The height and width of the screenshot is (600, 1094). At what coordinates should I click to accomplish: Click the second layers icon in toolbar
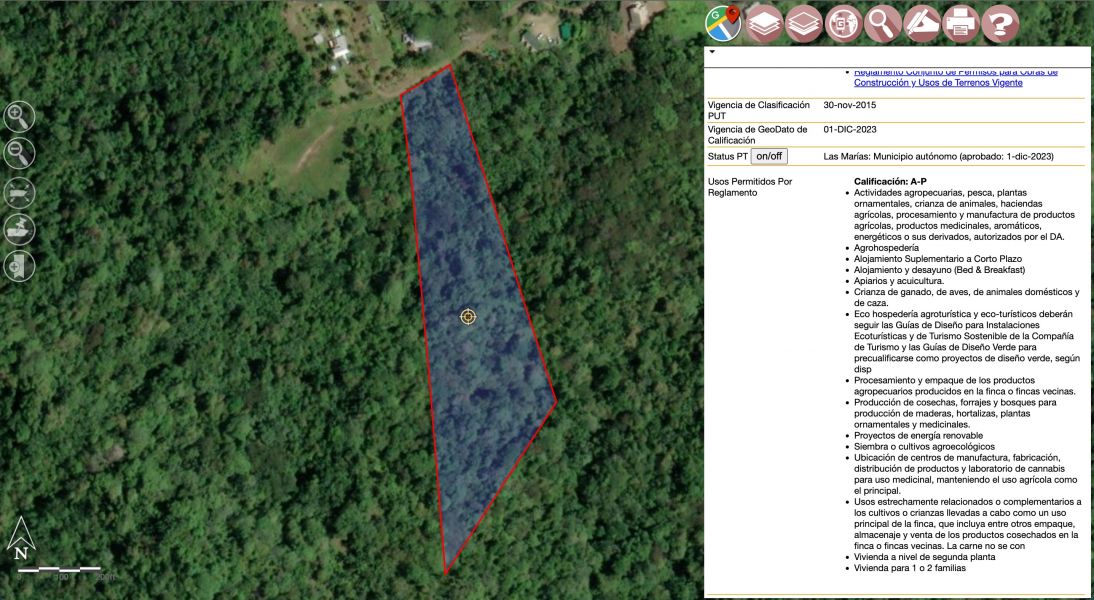[x=804, y=22]
